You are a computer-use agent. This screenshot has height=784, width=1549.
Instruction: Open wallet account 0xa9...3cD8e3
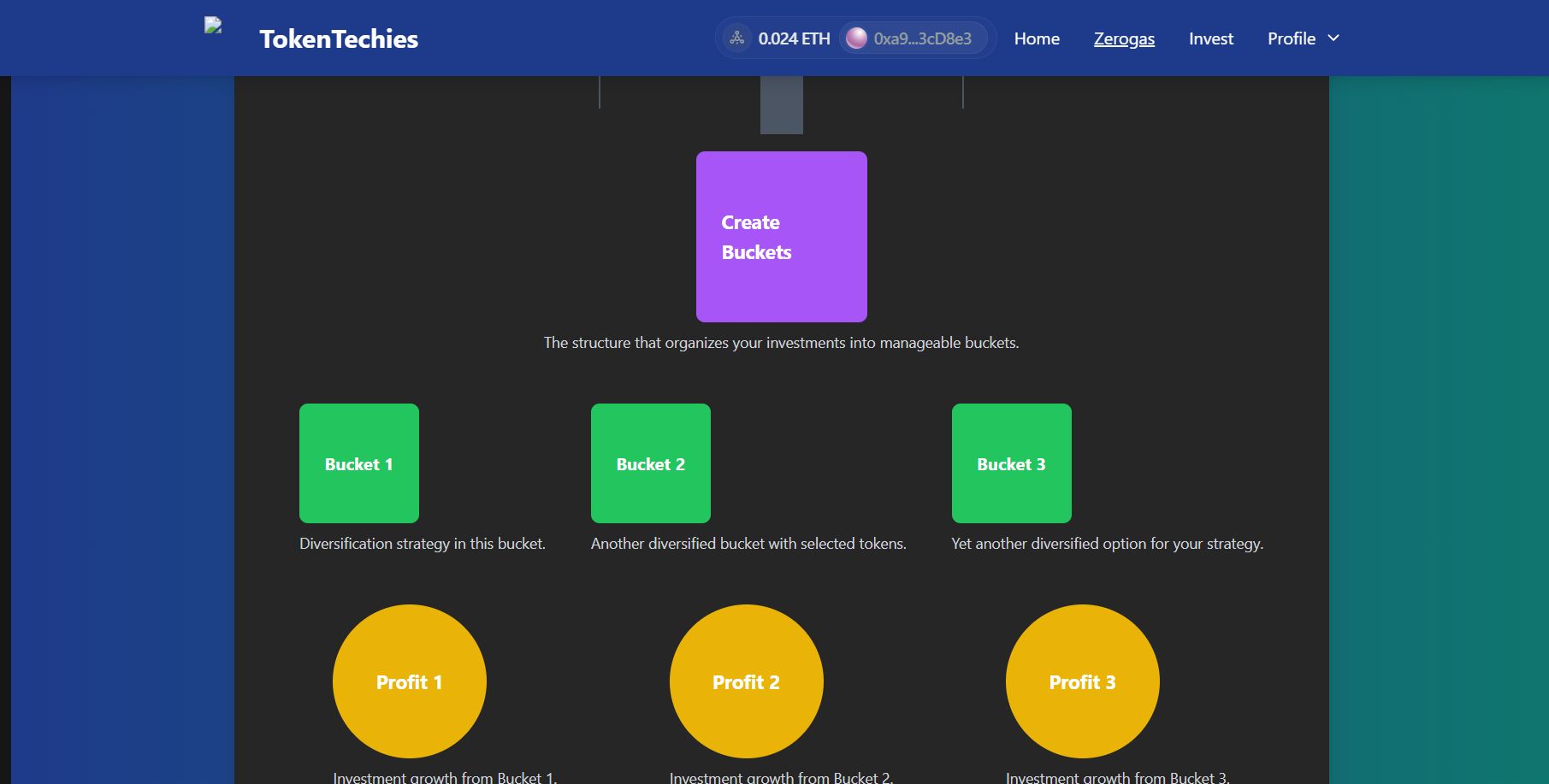(913, 38)
